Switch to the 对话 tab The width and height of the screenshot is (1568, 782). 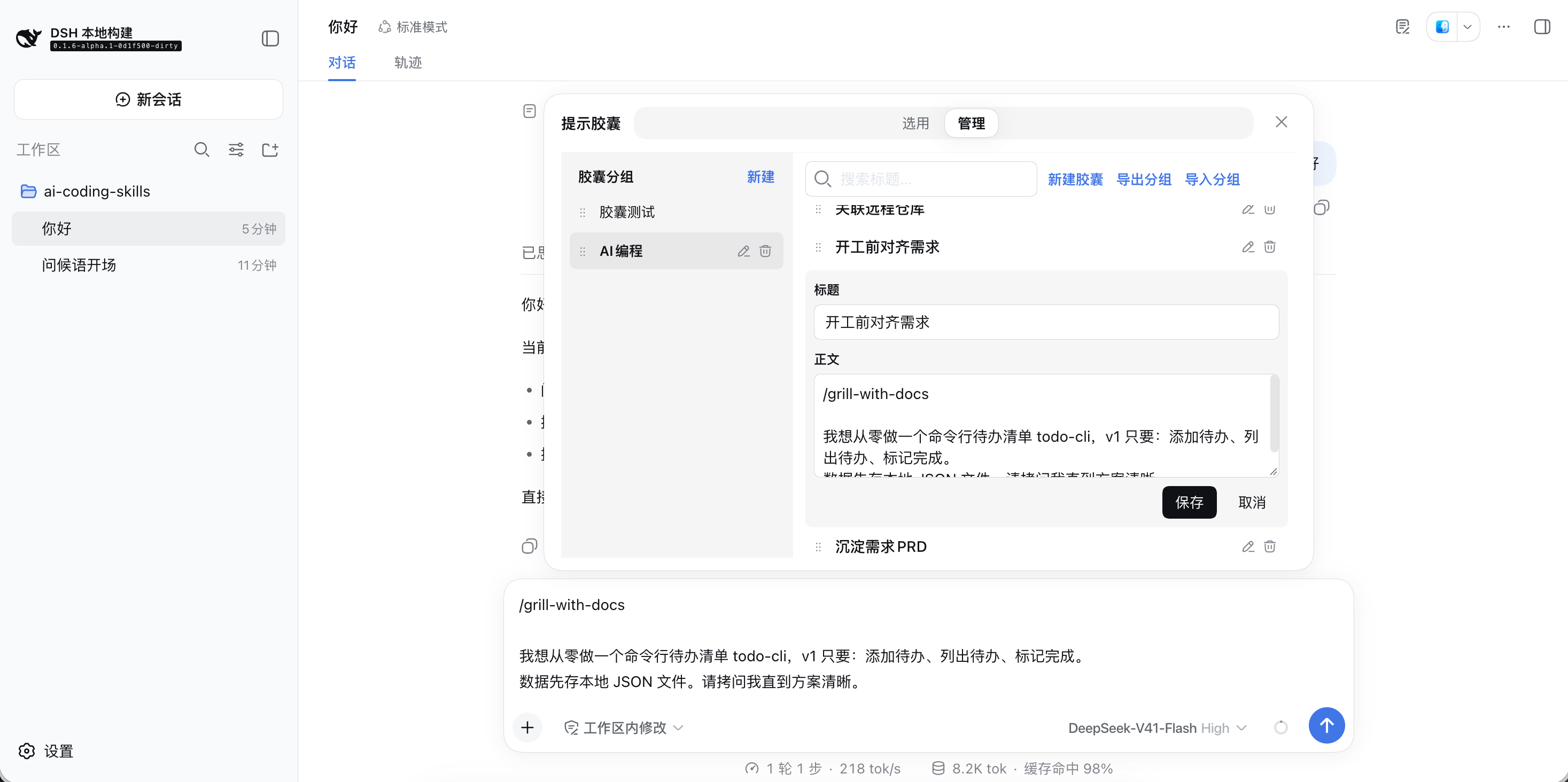[x=341, y=62]
